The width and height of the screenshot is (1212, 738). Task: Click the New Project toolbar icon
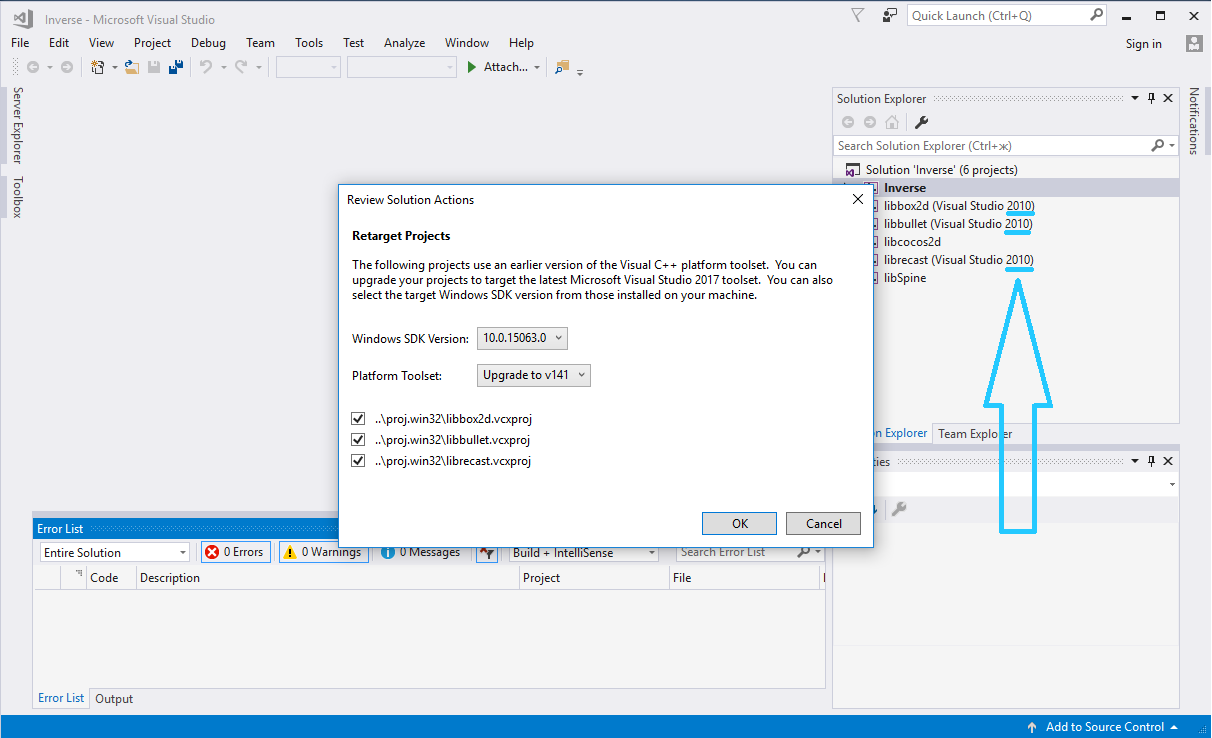(98, 67)
